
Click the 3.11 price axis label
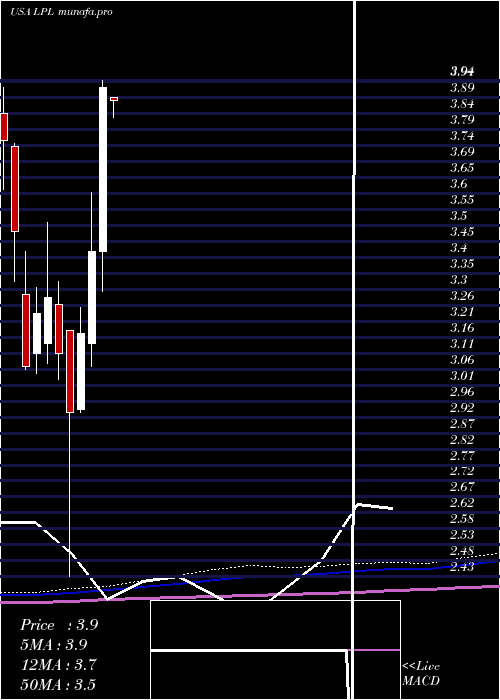coord(462,344)
